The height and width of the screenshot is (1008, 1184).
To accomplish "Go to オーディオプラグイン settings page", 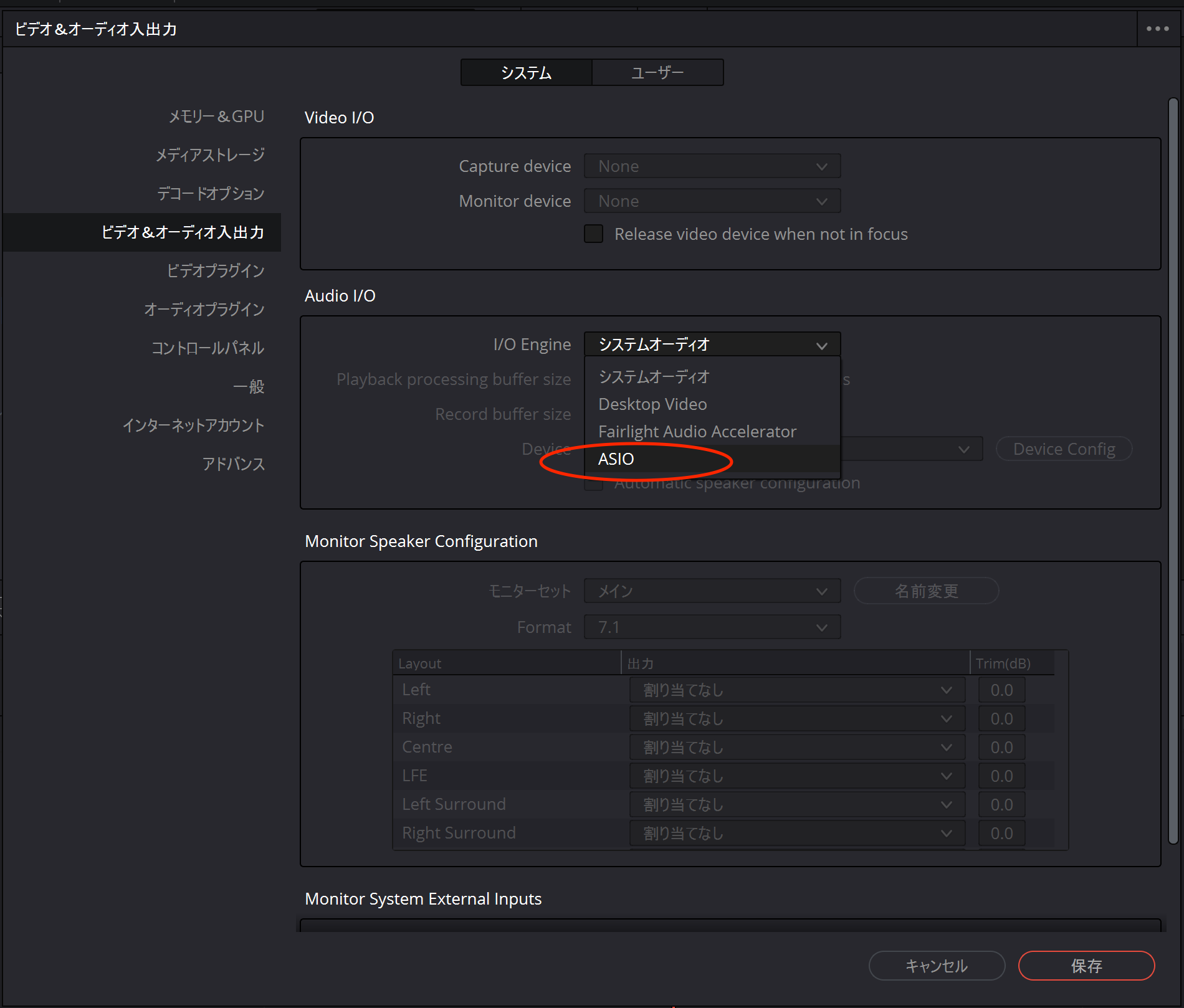I will point(204,310).
